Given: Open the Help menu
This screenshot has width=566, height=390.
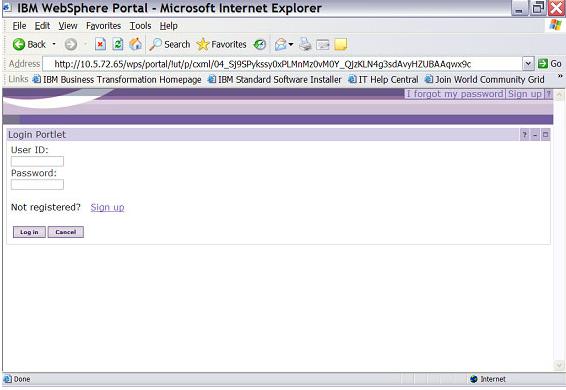Looking at the screenshot, I should [169, 26].
